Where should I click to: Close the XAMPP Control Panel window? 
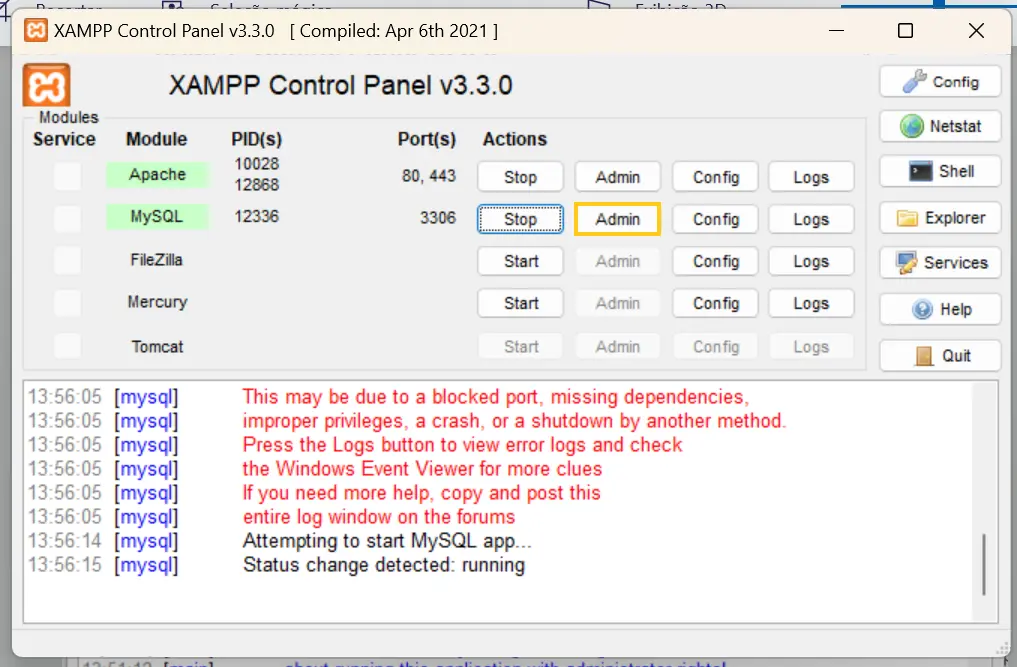(976, 30)
